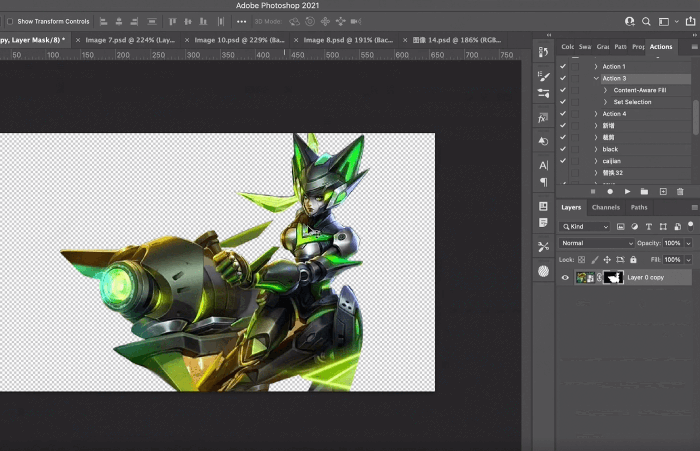Expand the Set Selection step

[x=605, y=102]
